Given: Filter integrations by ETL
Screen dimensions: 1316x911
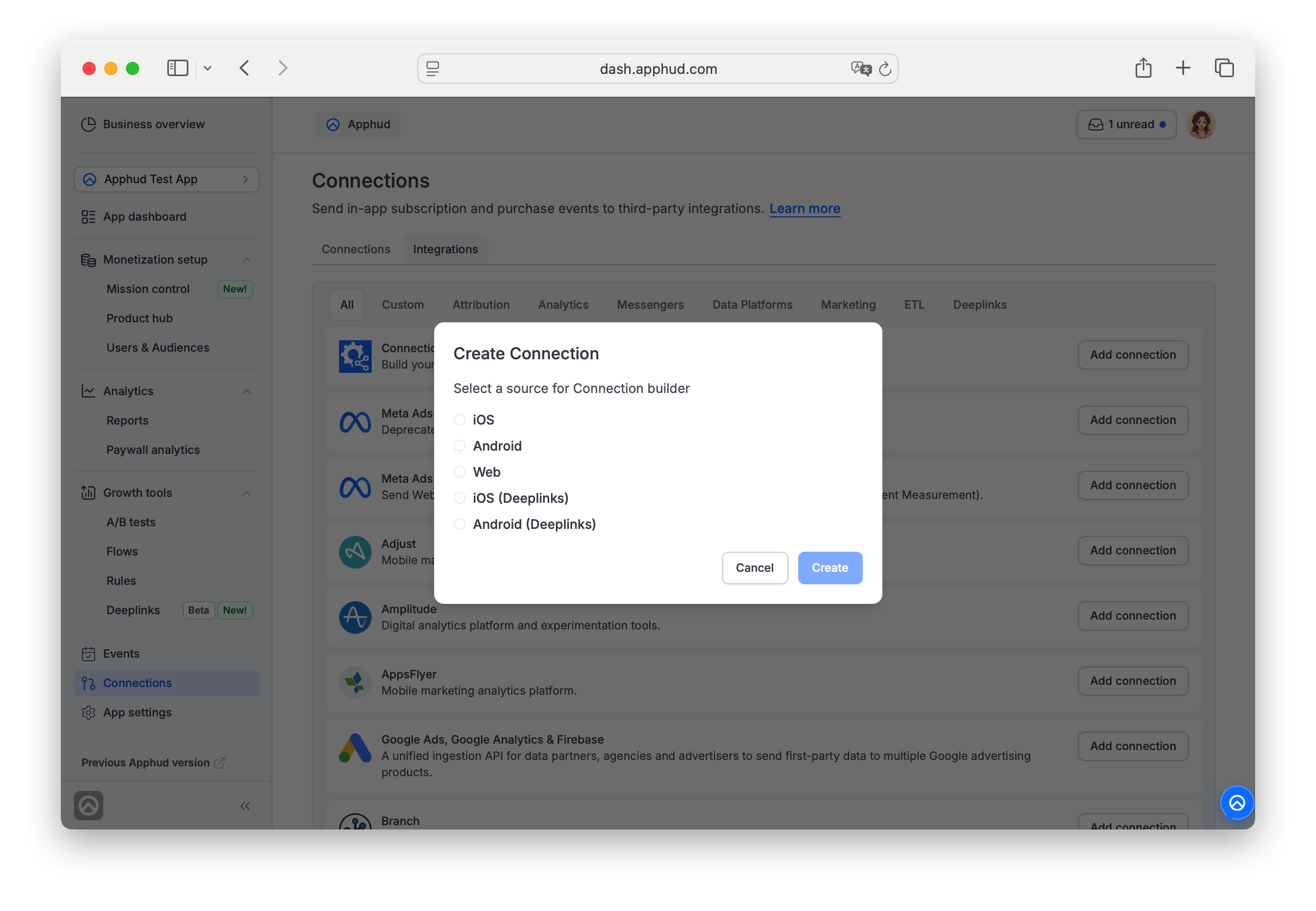Looking at the screenshot, I should coord(914,304).
